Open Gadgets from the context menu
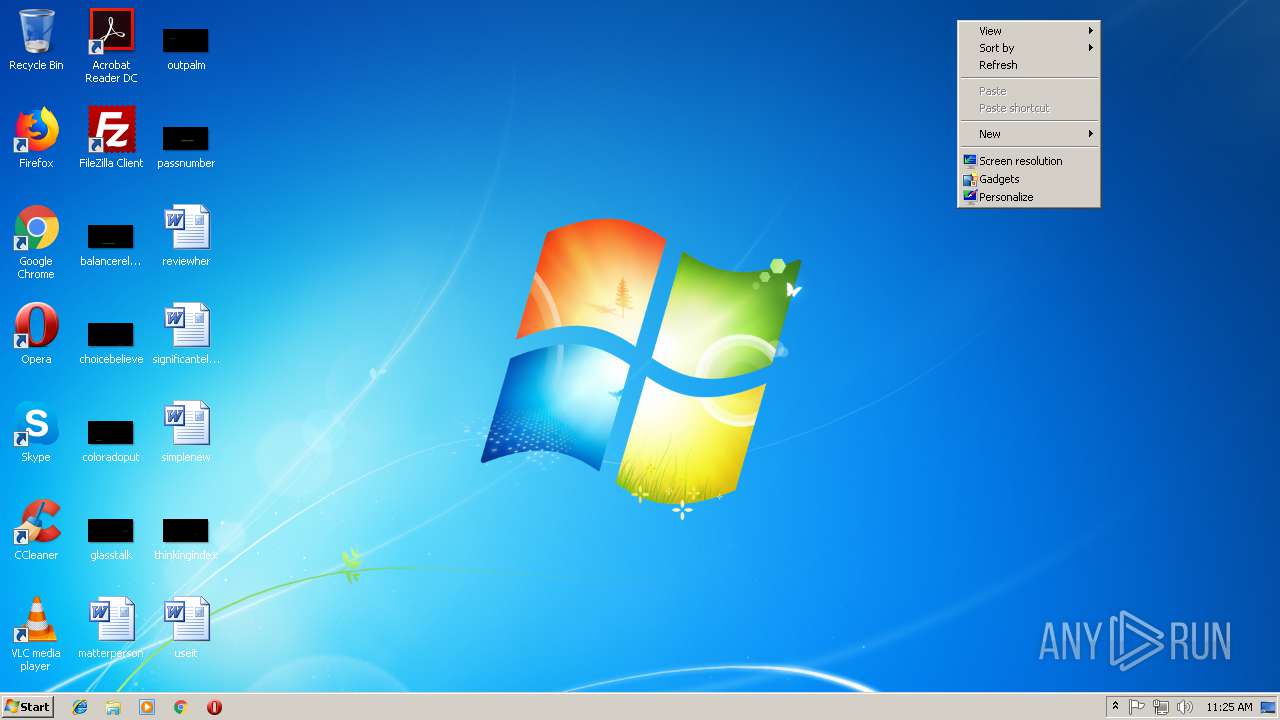1280x720 pixels. pos(1029,179)
